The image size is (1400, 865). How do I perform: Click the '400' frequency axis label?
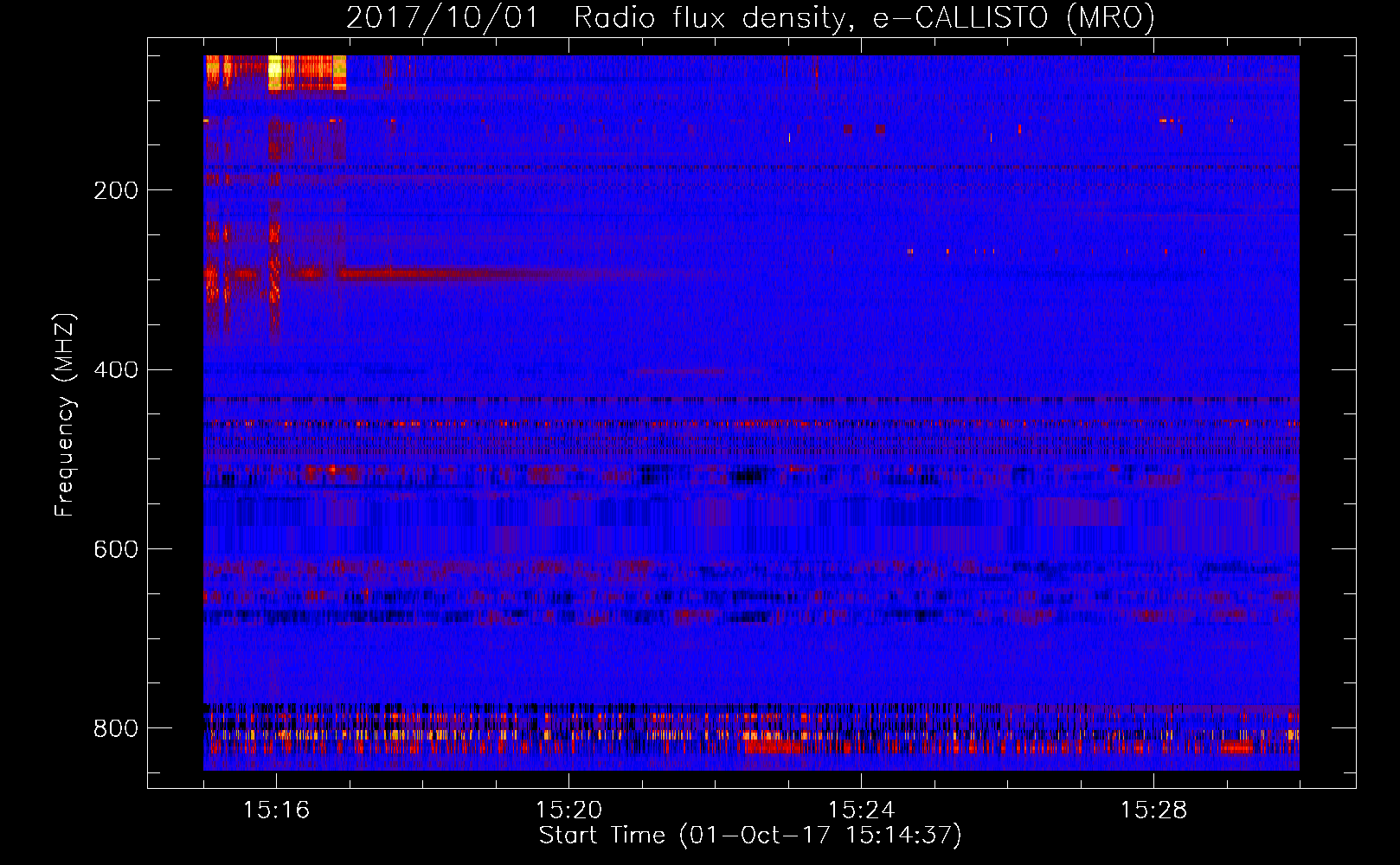point(116,370)
